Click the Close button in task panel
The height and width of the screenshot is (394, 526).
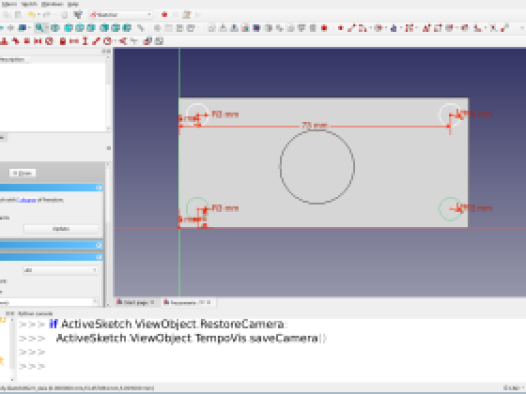click(x=22, y=173)
